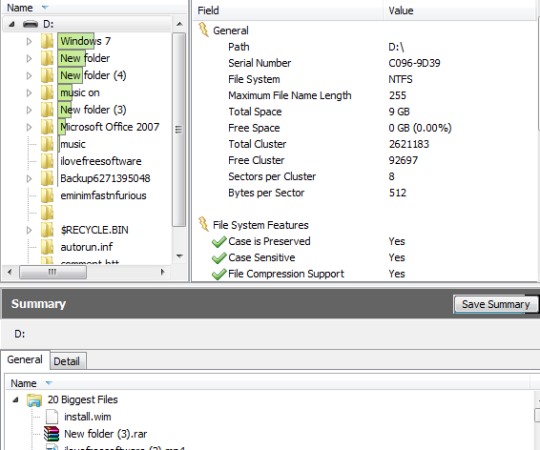
Task: Click the 20 Biggest Files folder icon
Action: 34,400
